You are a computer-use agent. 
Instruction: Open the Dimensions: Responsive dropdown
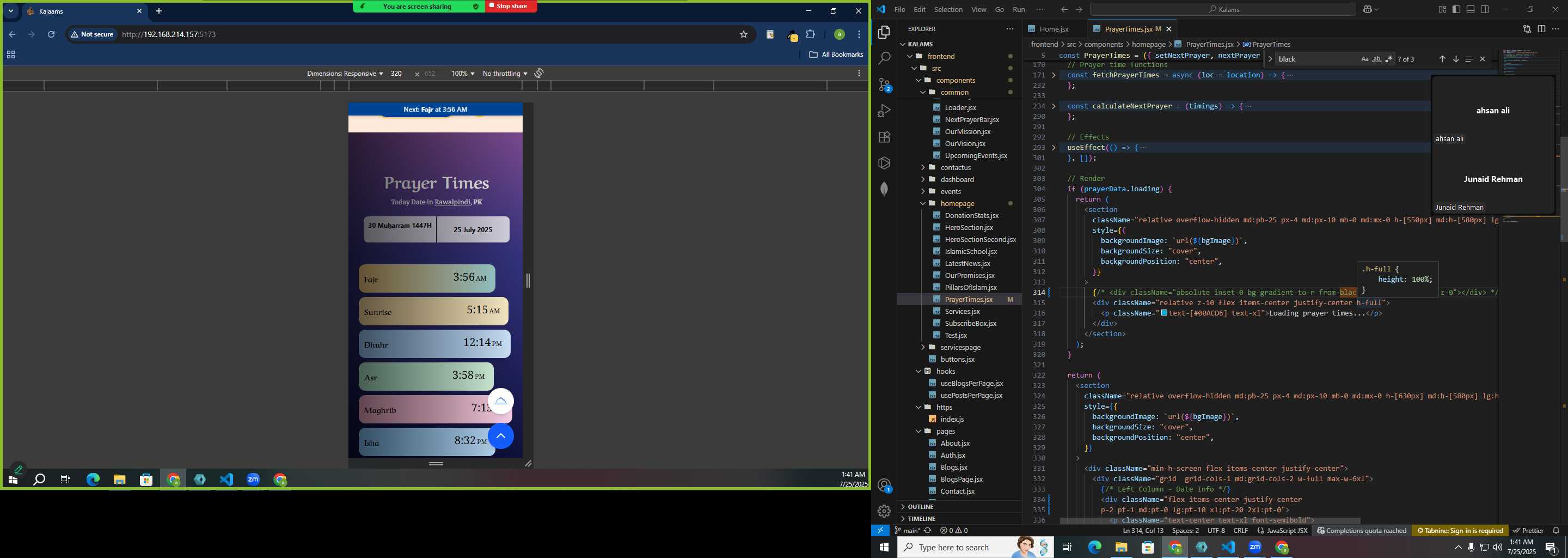345,73
